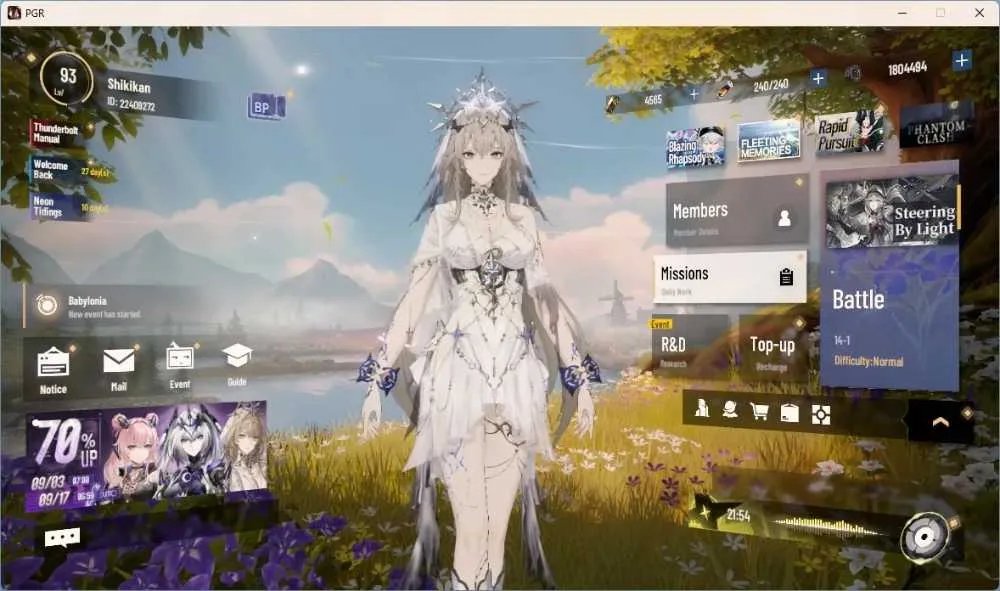This screenshot has width=1000, height=591.
Task: Open the Missions panel
Action: pyautogui.click(x=730, y=278)
